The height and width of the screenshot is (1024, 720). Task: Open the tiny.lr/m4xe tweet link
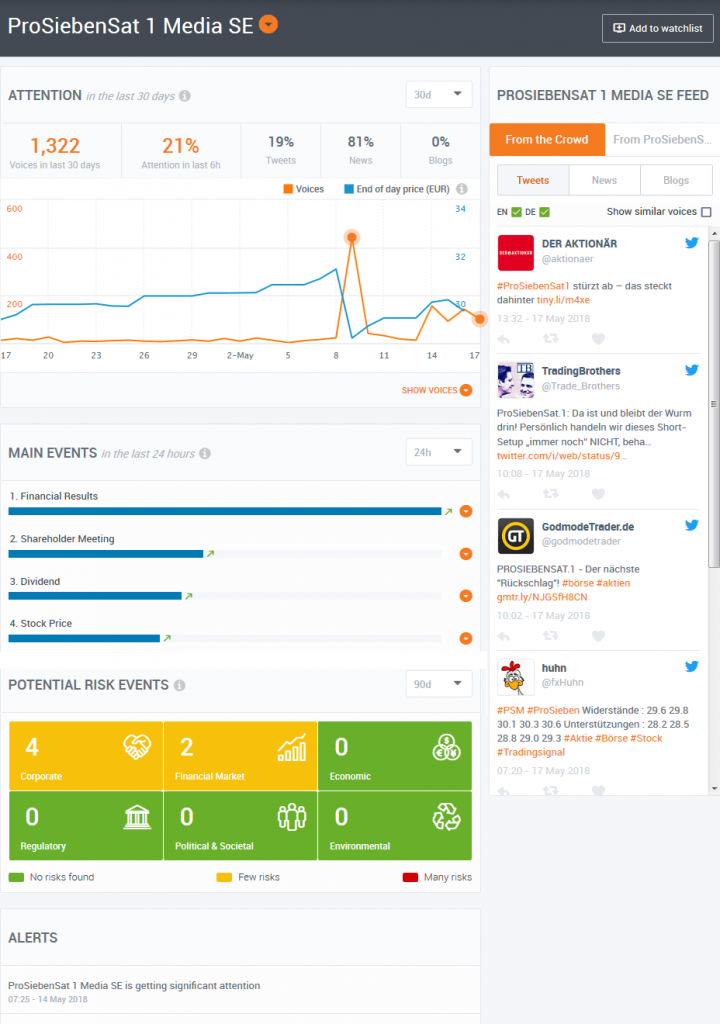(563, 299)
